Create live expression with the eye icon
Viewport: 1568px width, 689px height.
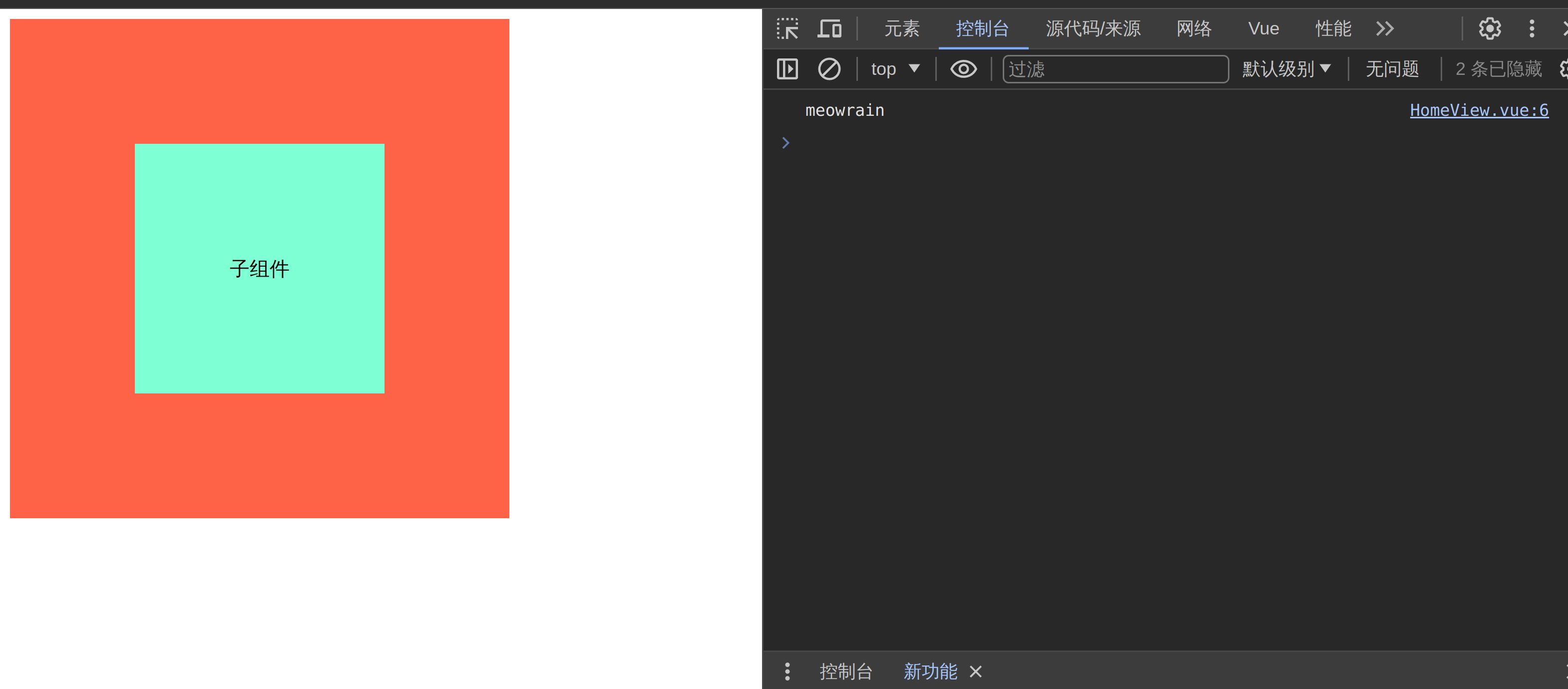pos(963,69)
